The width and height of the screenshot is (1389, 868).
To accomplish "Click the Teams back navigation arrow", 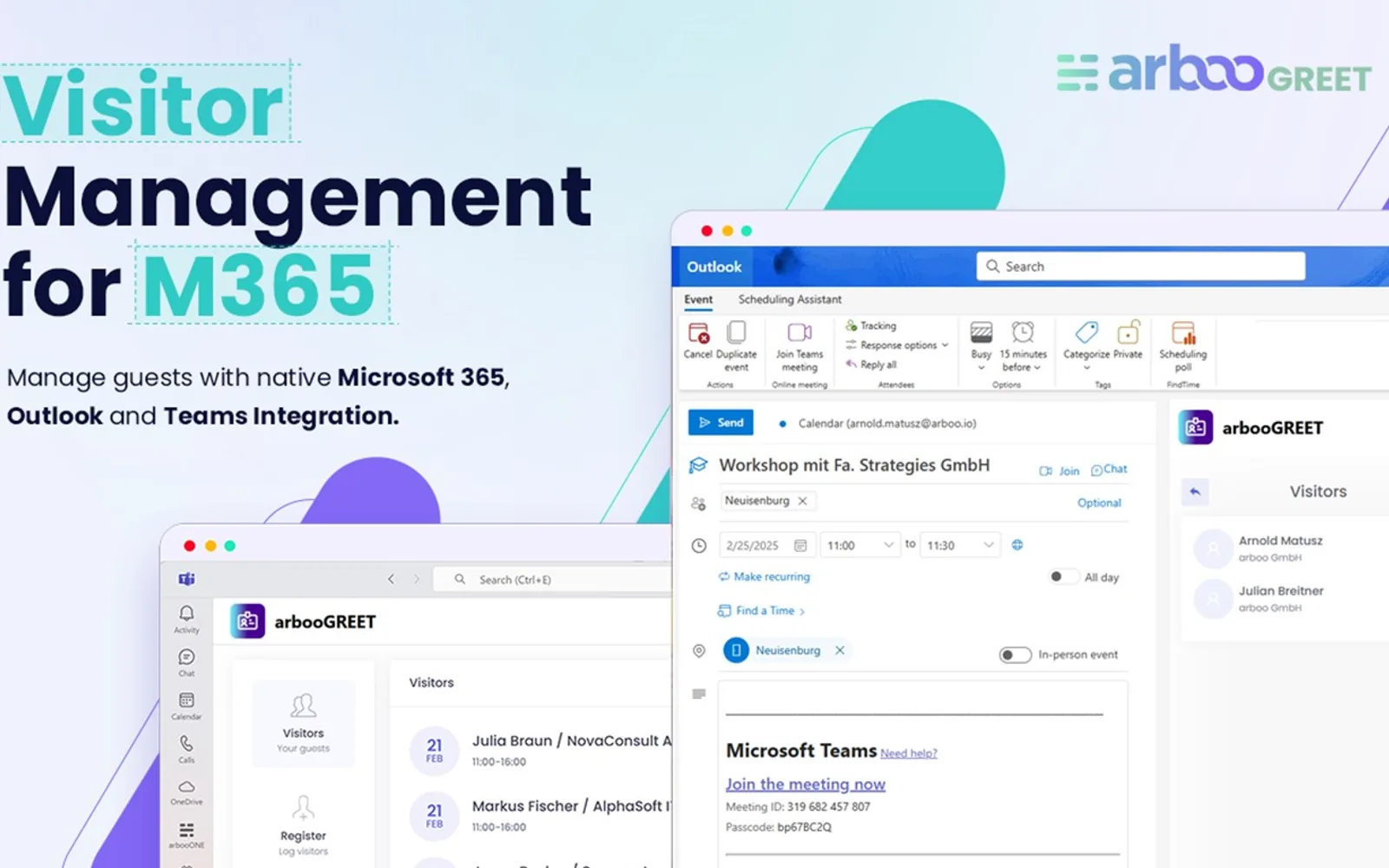I will pos(391,579).
